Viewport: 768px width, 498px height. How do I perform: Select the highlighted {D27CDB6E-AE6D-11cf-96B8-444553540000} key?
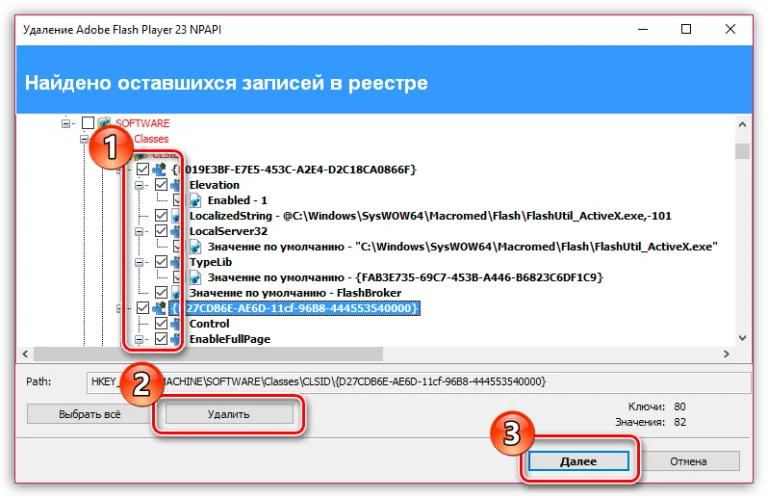(x=294, y=308)
